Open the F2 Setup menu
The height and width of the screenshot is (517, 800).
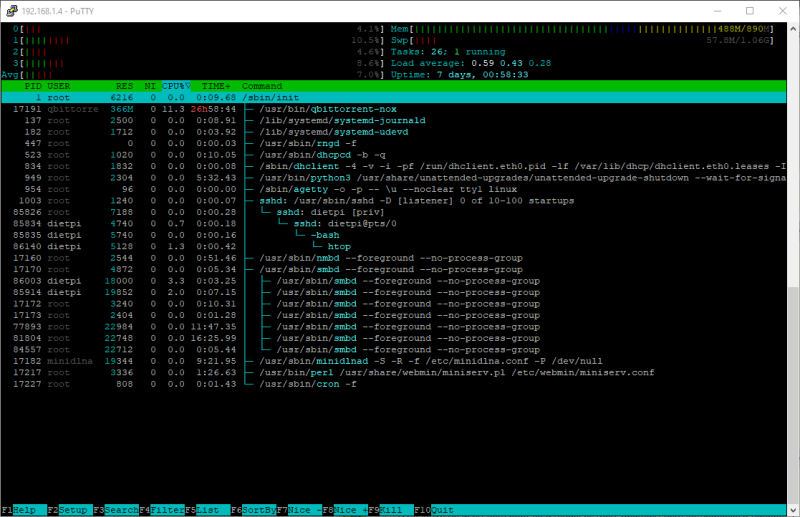[x=70, y=510]
